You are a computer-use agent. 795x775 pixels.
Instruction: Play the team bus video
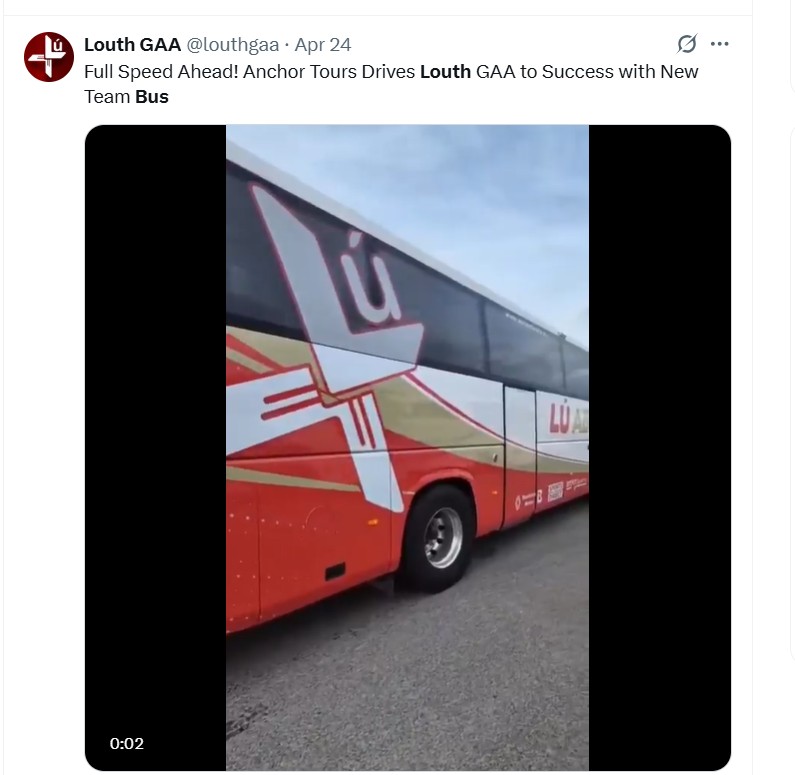click(x=407, y=448)
